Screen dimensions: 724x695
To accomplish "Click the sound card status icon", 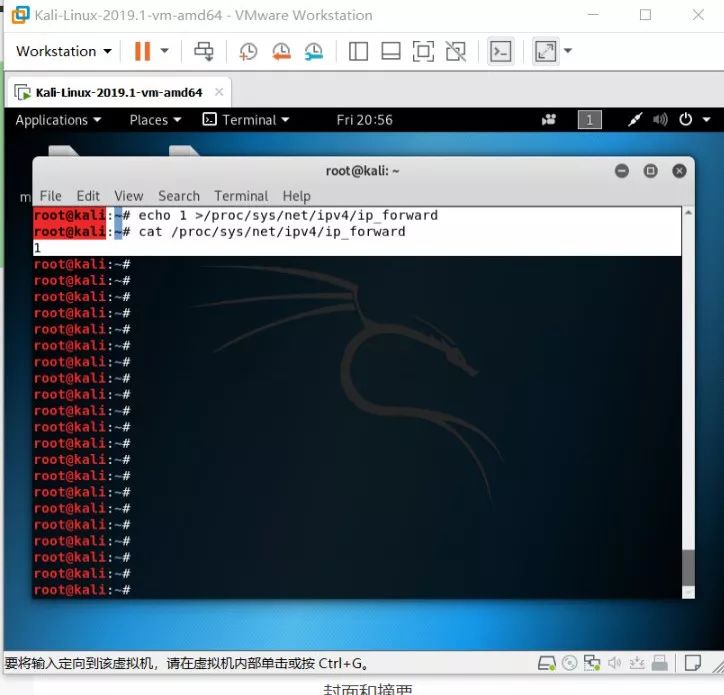I will pyautogui.click(x=614, y=664).
